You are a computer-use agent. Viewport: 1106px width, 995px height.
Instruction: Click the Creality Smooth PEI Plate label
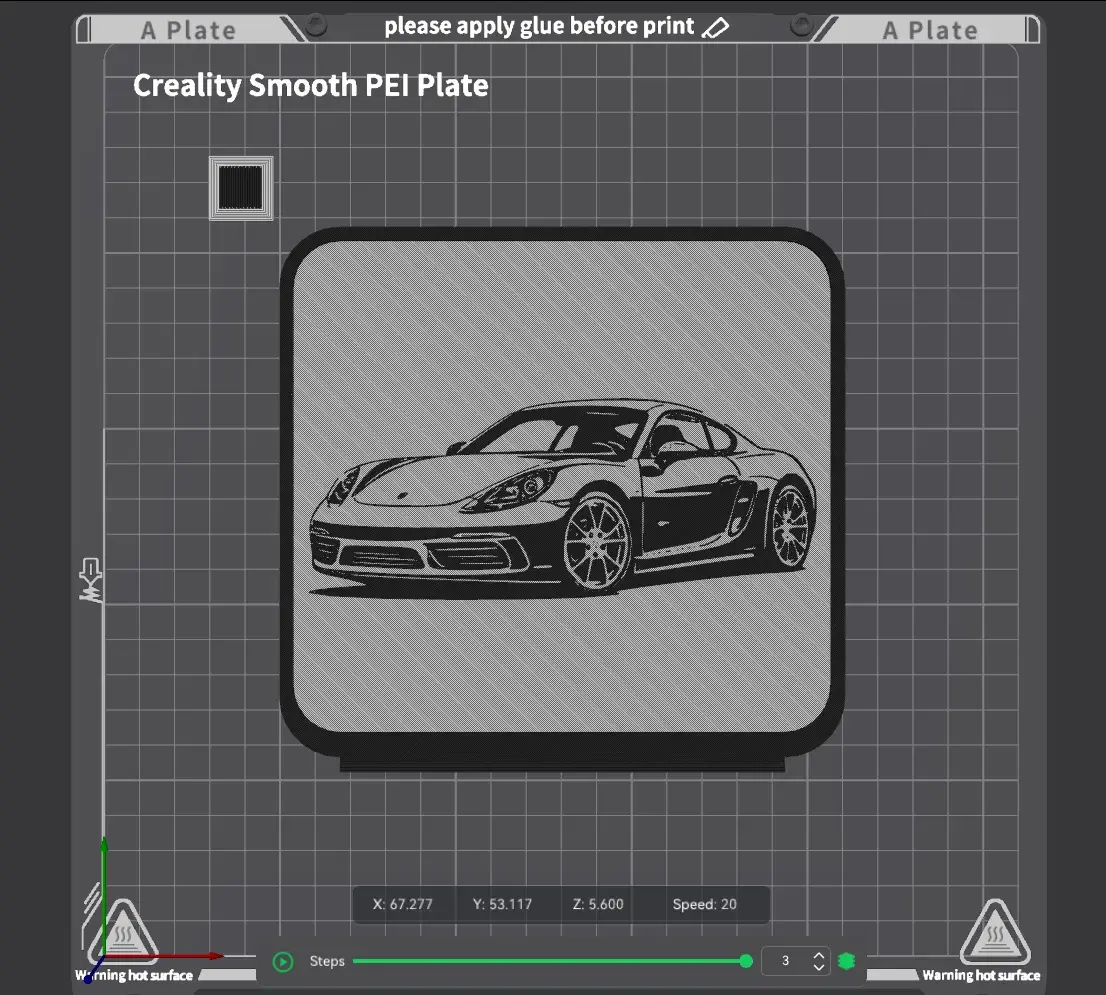pos(310,86)
